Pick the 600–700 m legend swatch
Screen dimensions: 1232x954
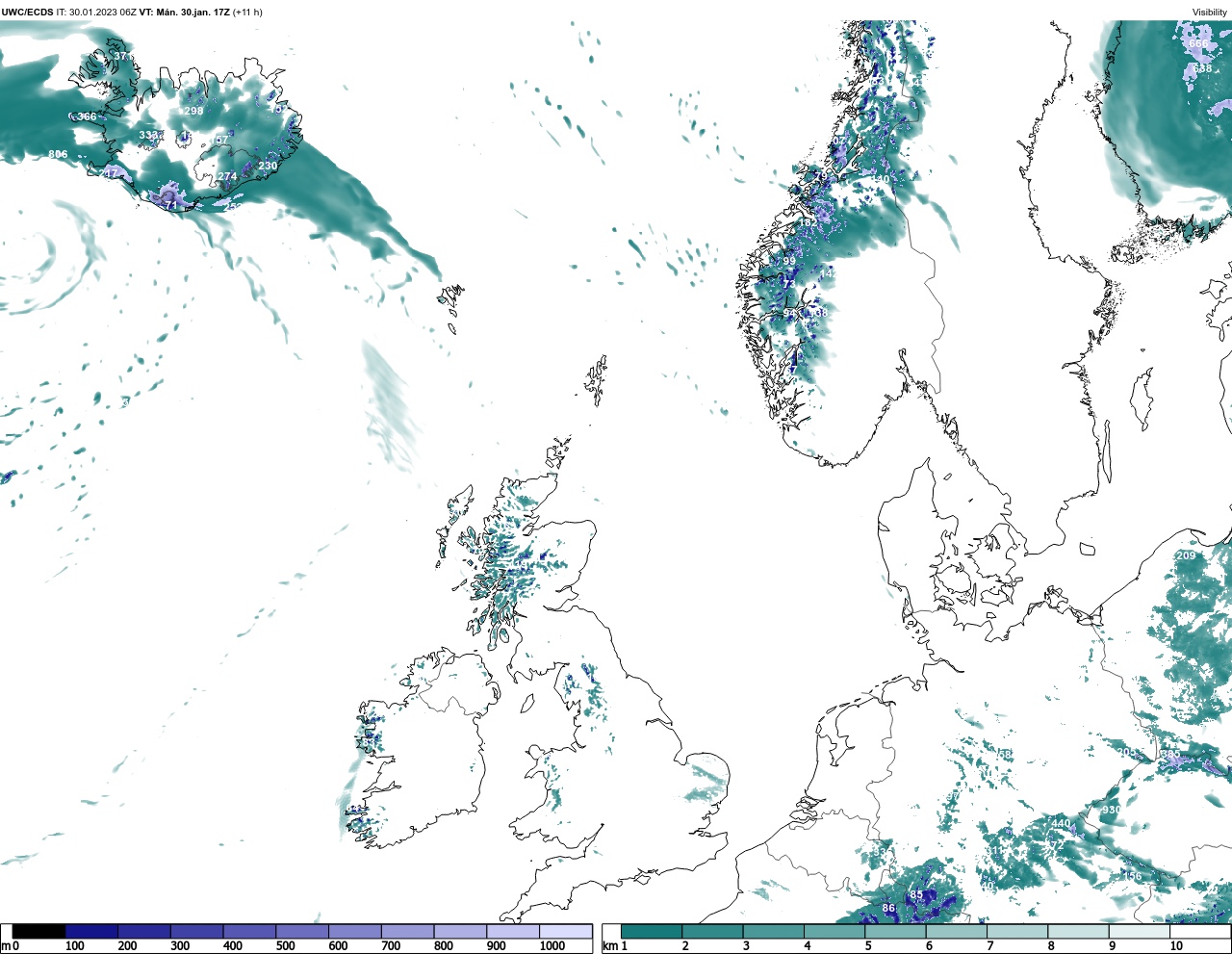coord(354,932)
